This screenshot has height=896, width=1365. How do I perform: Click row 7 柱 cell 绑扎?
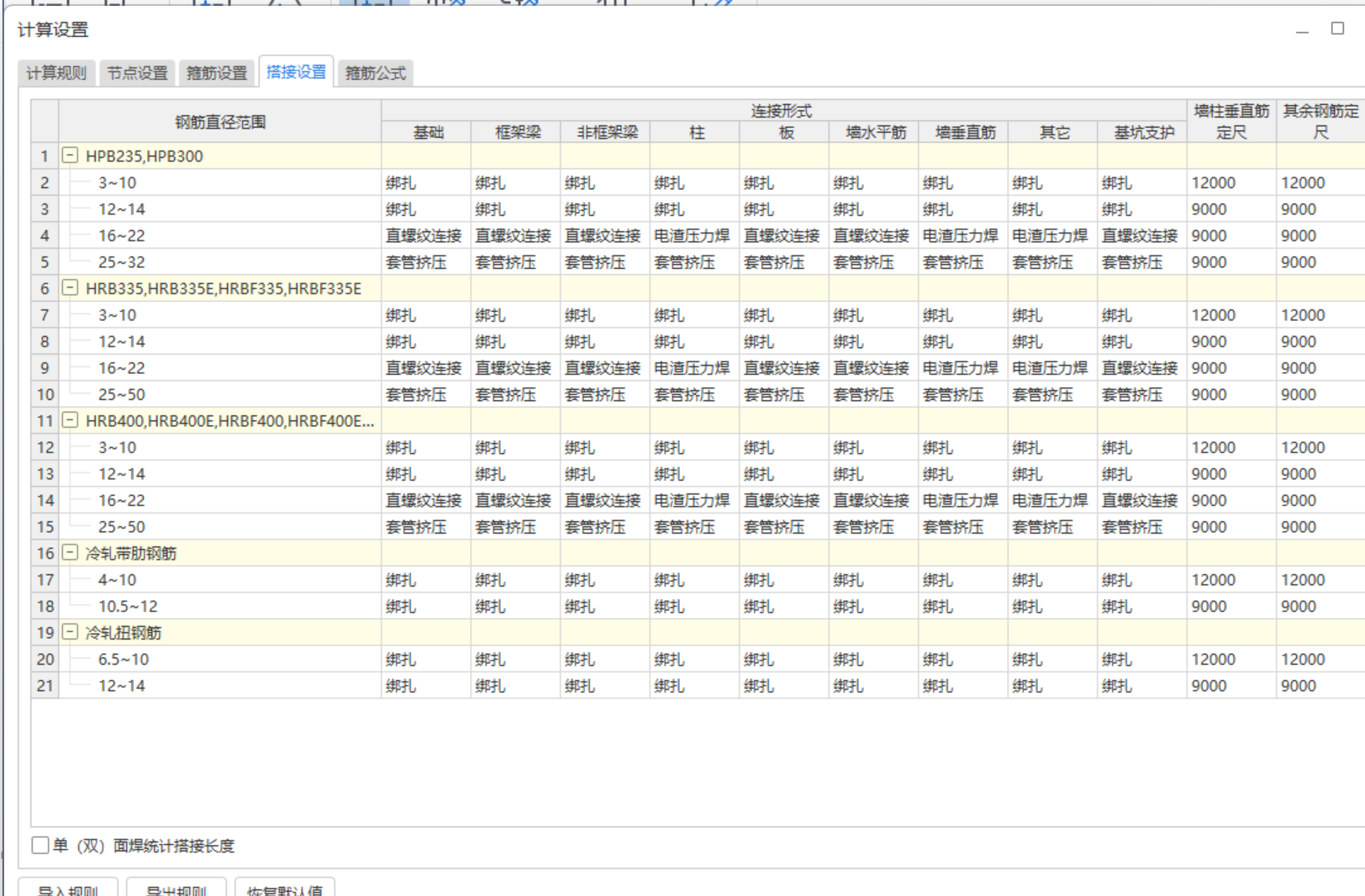tap(696, 315)
